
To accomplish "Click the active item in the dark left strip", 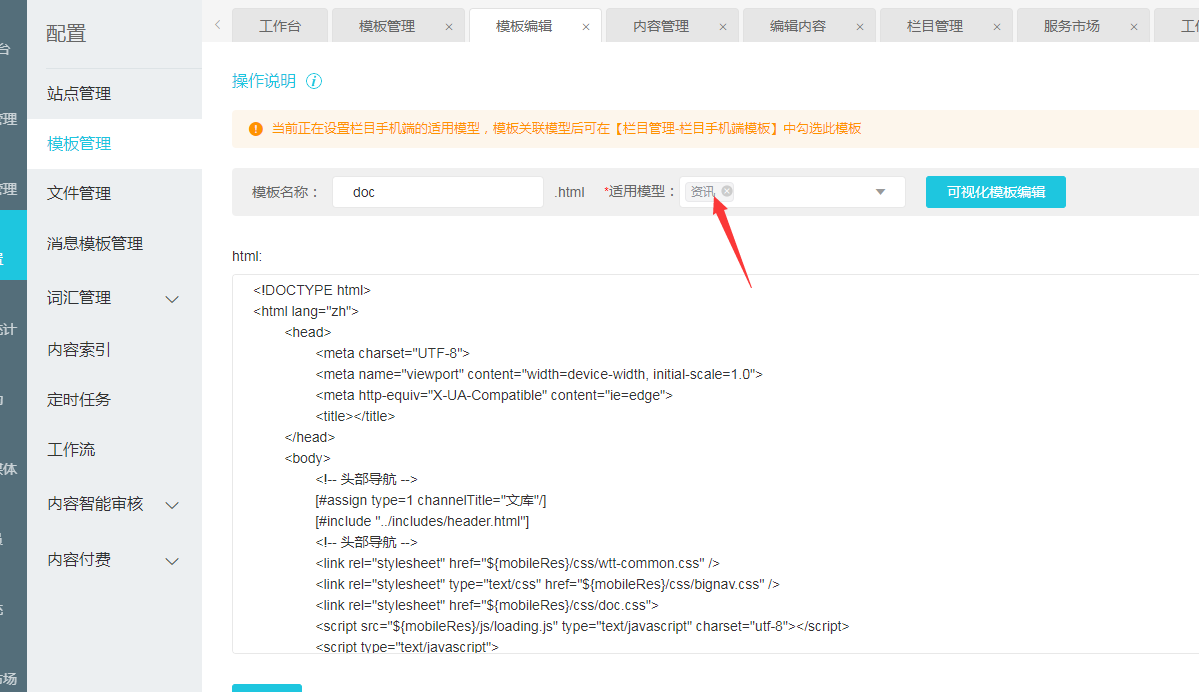I will [13, 245].
